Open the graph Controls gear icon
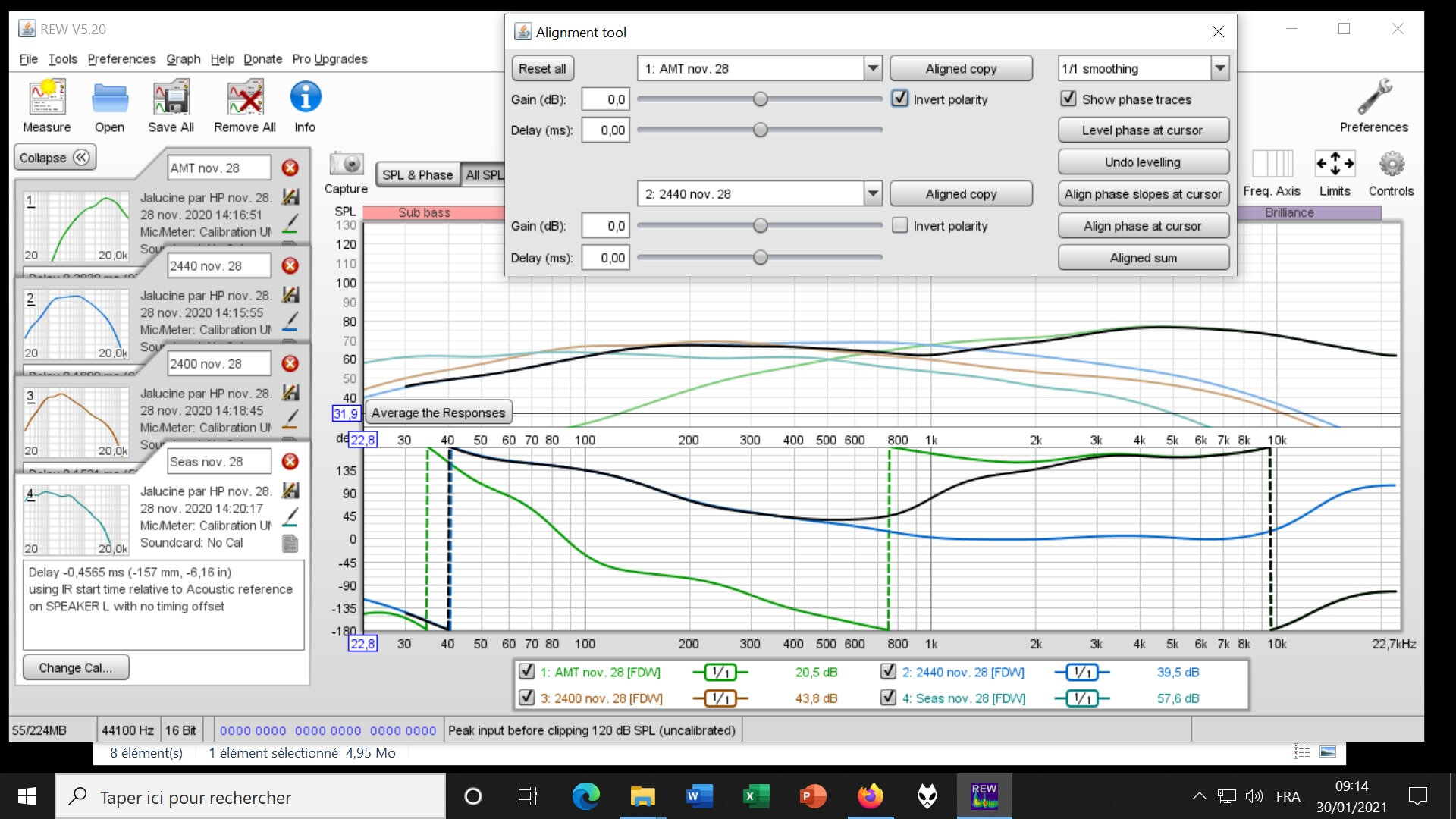This screenshot has width=1456, height=819. 1391,163
